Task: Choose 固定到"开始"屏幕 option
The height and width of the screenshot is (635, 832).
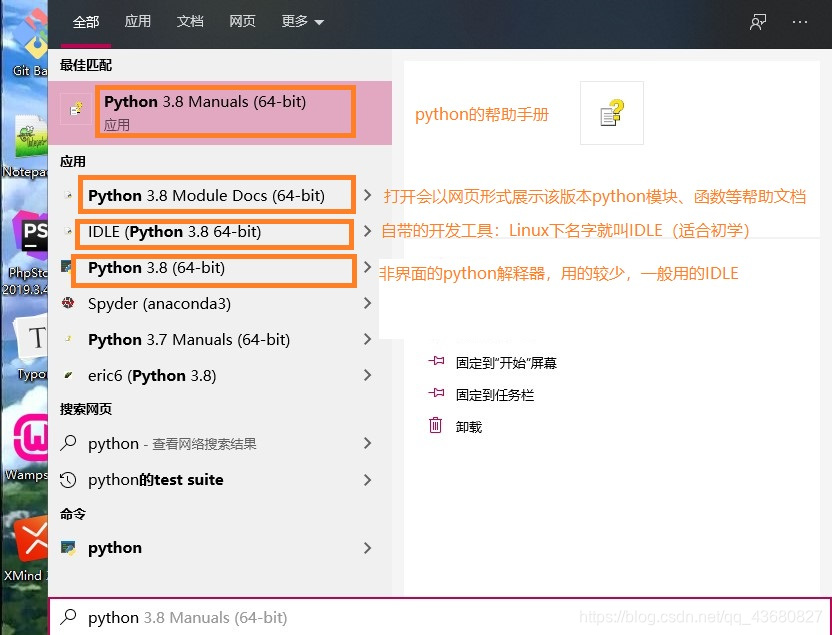Action: pyautogui.click(x=506, y=363)
